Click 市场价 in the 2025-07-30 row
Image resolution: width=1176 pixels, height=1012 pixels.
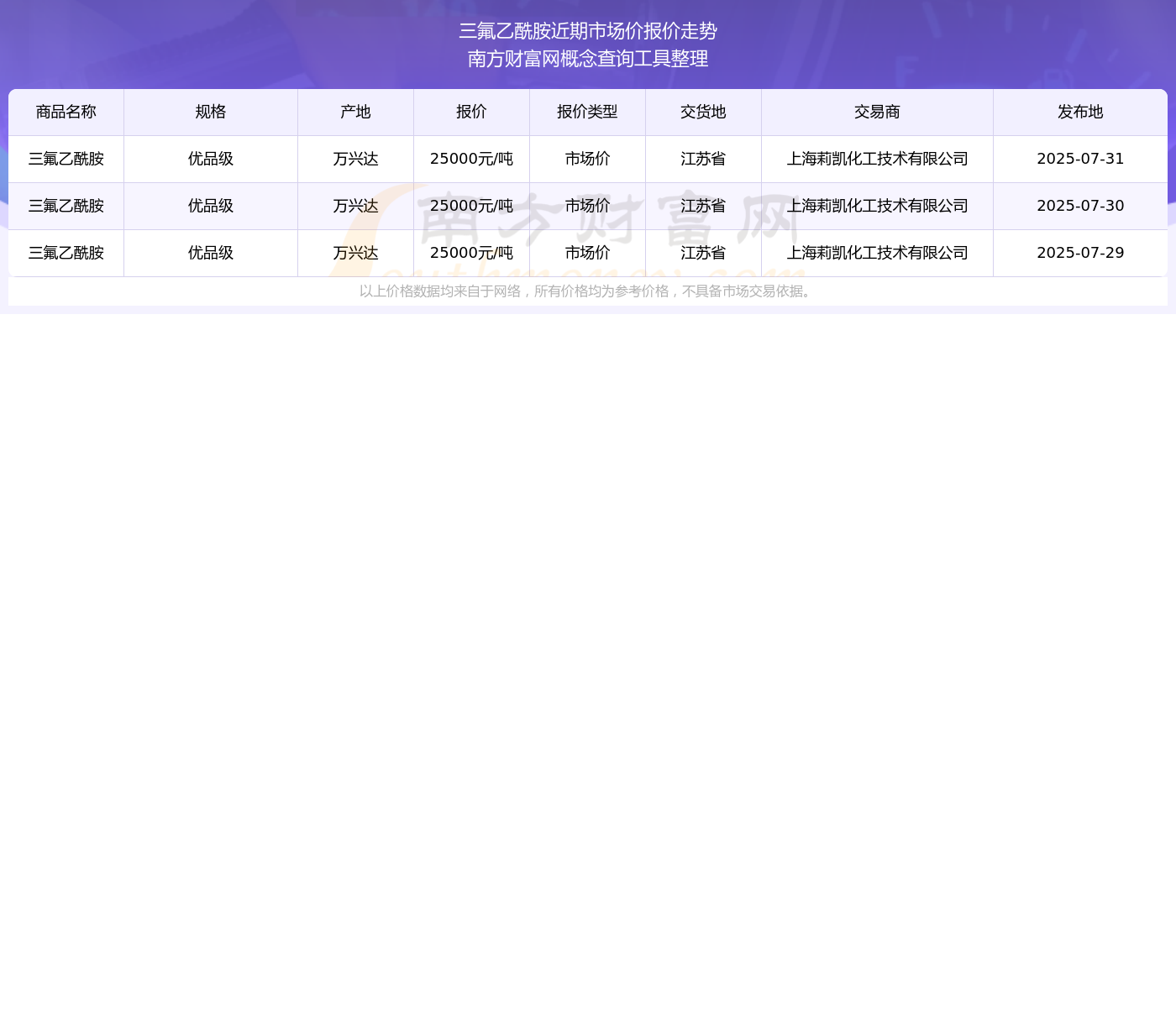(587, 206)
